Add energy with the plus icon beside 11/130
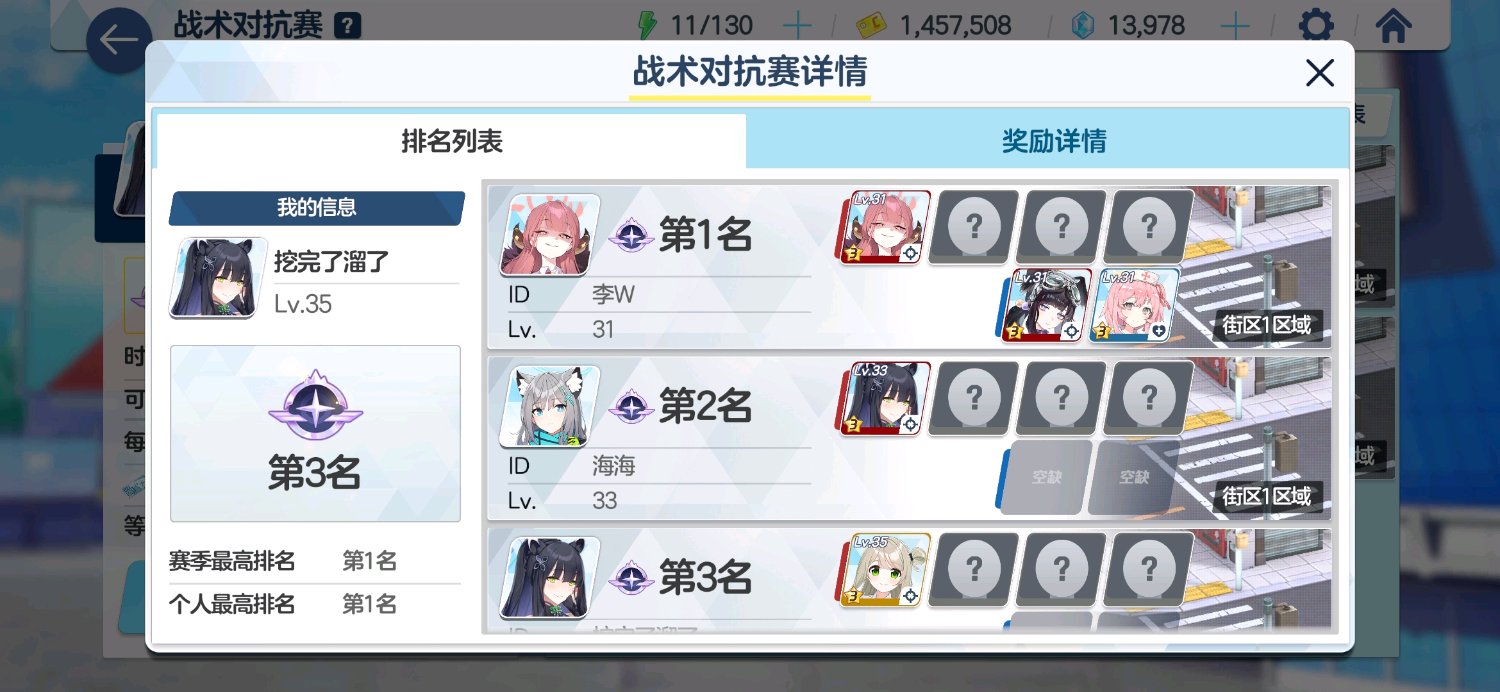 [x=796, y=25]
